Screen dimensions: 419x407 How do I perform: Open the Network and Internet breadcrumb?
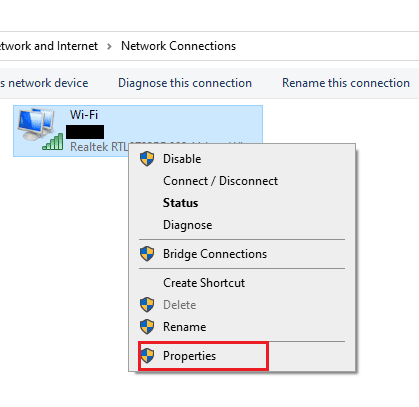click(x=49, y=46)
